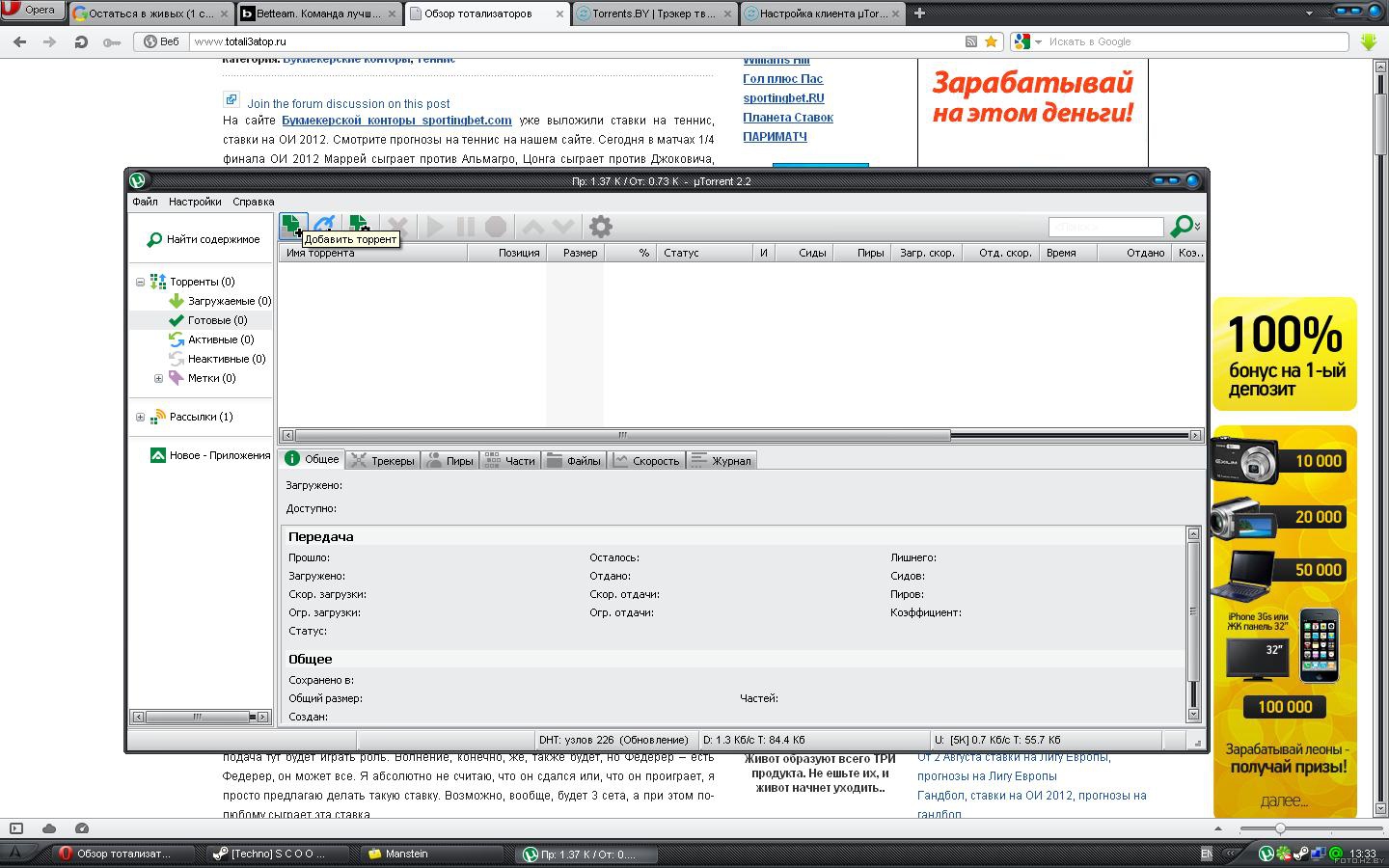Open the Настройки menu
The image size is (1389, 868).
[x=195, y=202]
